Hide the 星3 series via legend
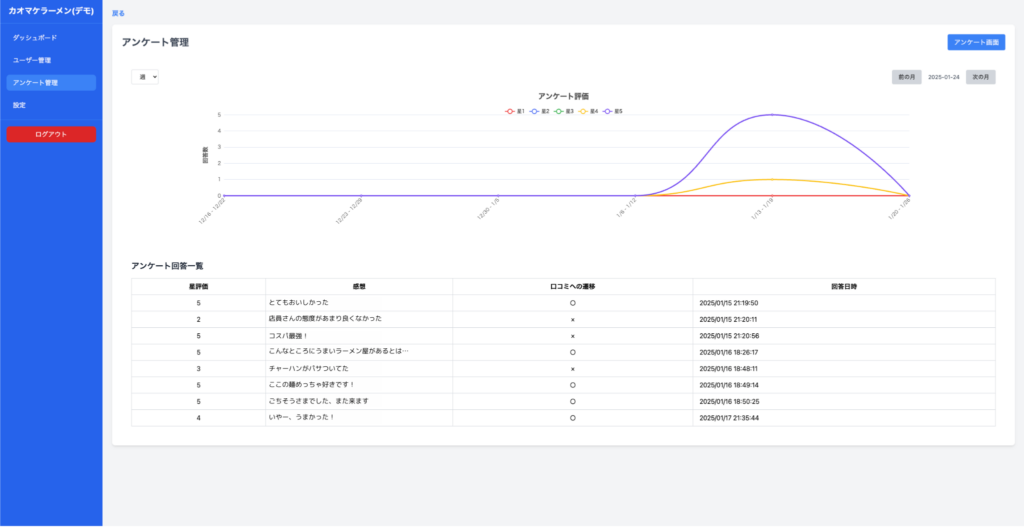Viewport: 1024px width, 527px height. pos(565,111)
